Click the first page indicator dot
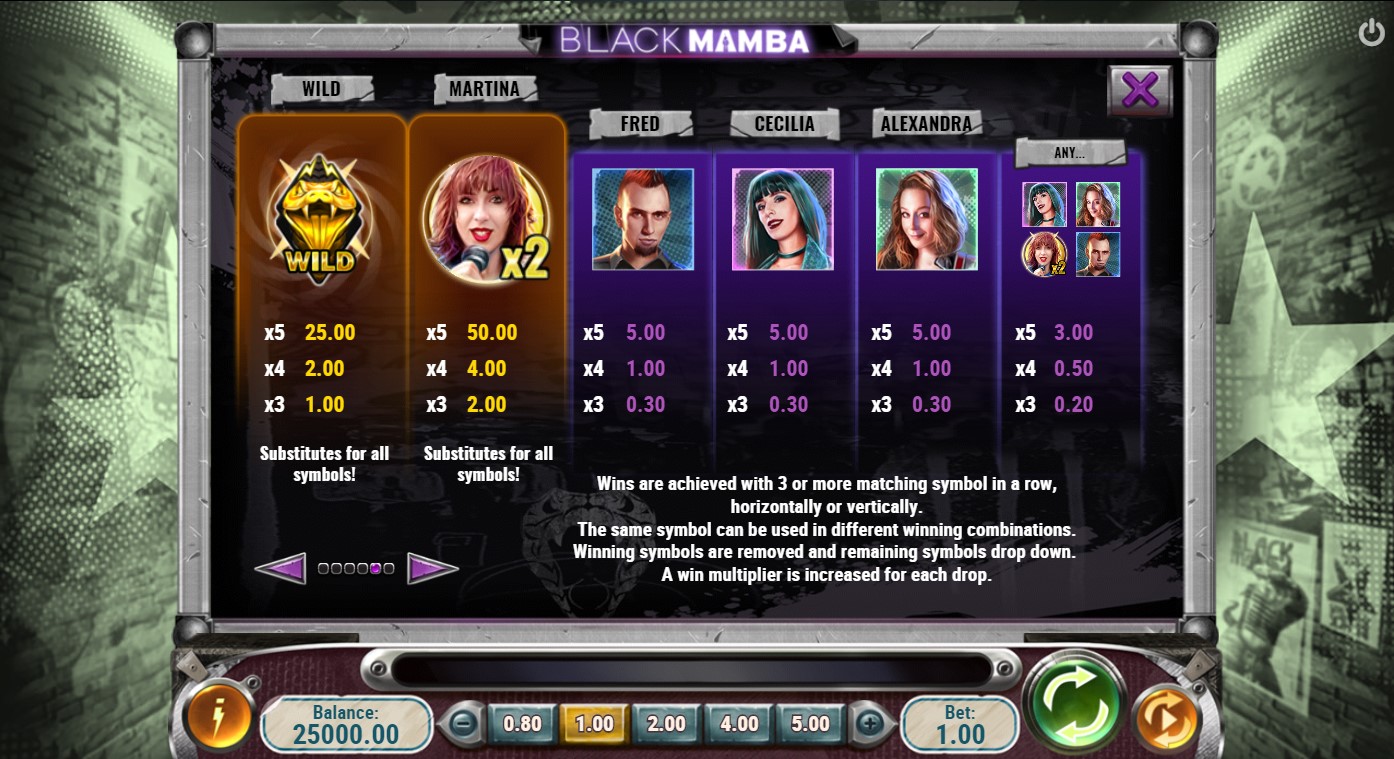This screenshot has width=1394, height=759. pos(324,568)
